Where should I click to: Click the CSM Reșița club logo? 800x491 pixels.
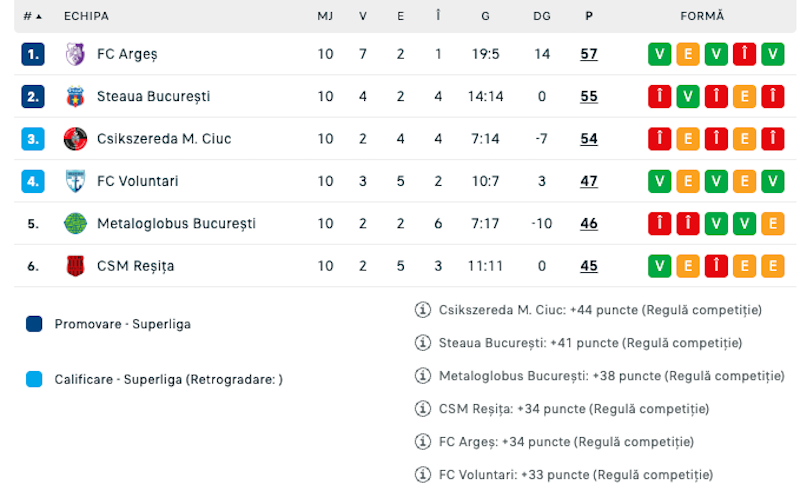pyautogui.click(x=75, y=266)
